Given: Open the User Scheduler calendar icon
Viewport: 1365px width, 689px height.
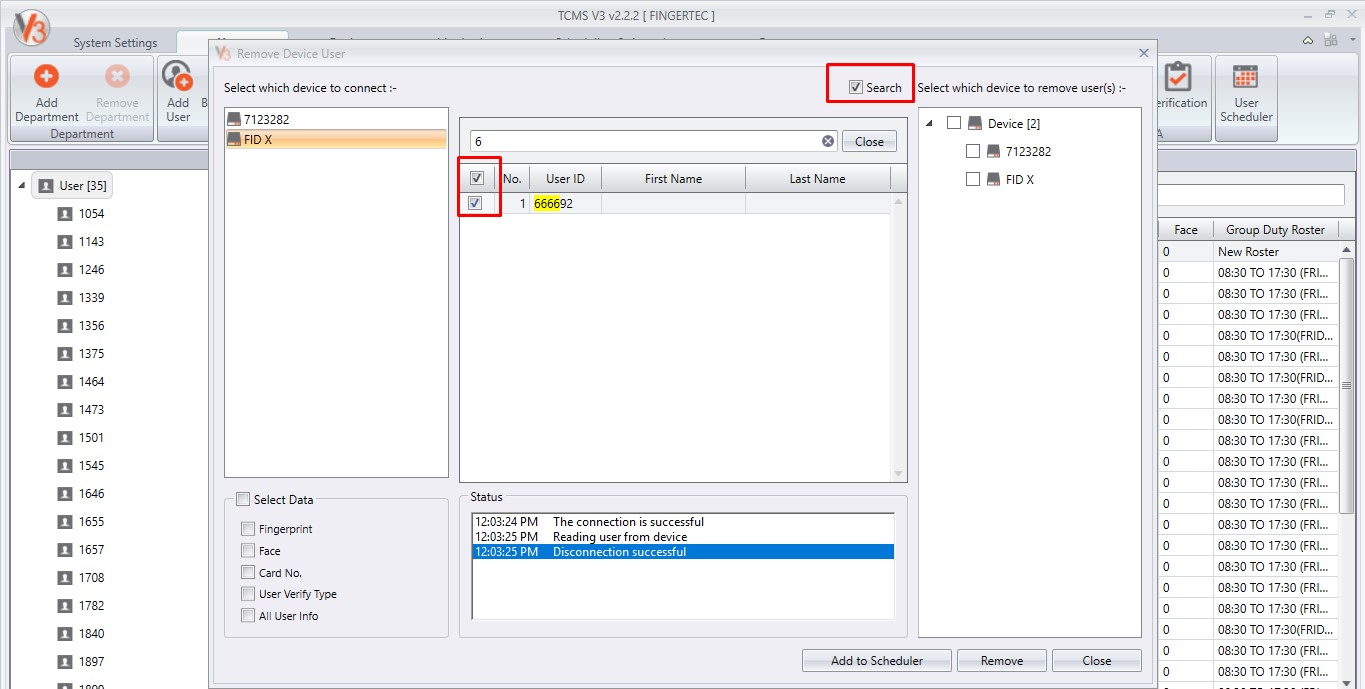Looking at the screenshot, I should [x=1246, y=77].
